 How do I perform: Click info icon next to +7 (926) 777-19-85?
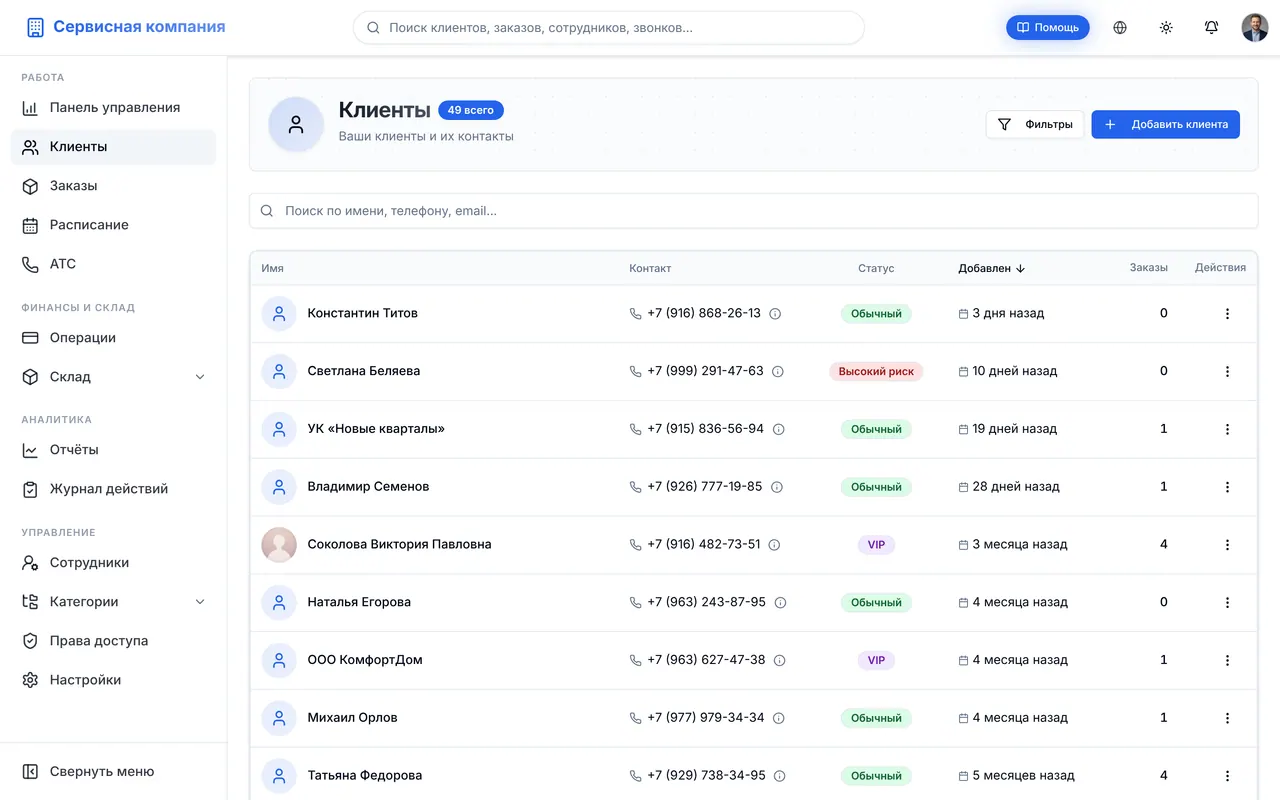click(777, 487)
